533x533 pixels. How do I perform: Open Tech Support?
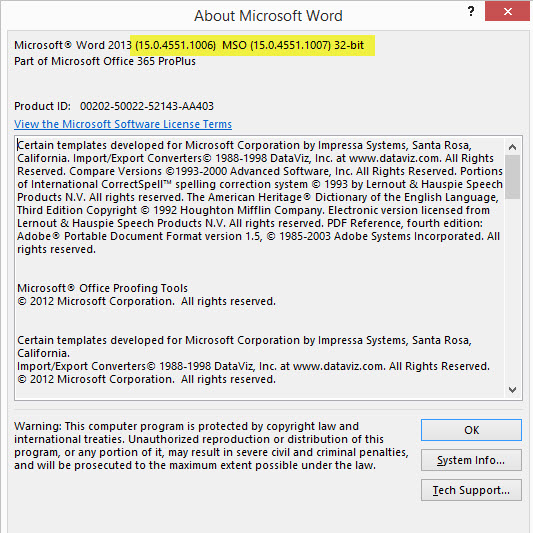[471, 490]
